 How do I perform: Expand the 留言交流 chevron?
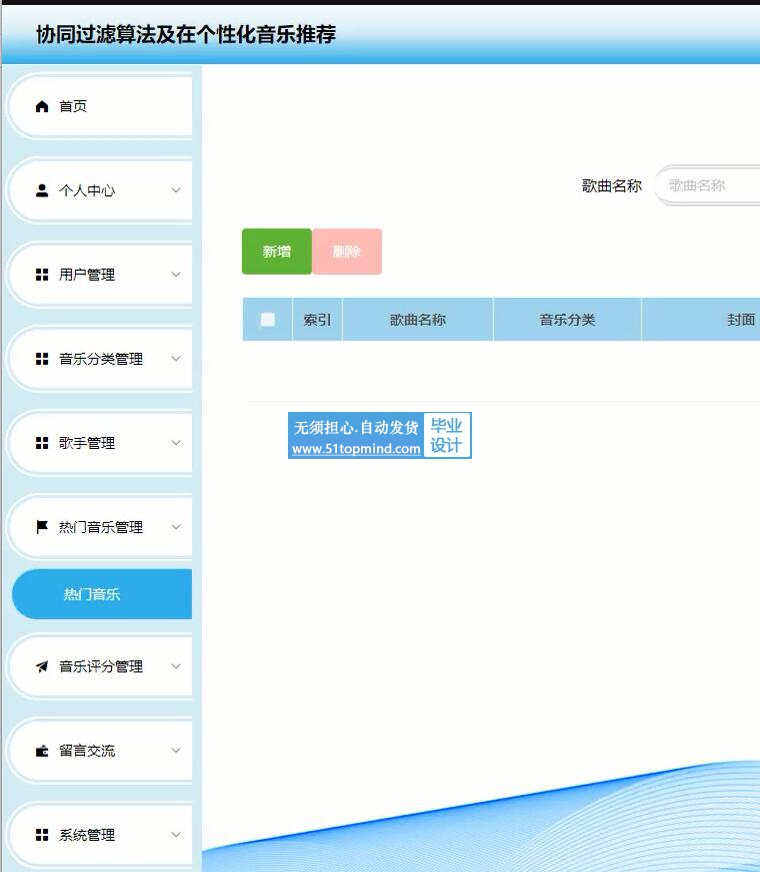click(x=176, y=750)
